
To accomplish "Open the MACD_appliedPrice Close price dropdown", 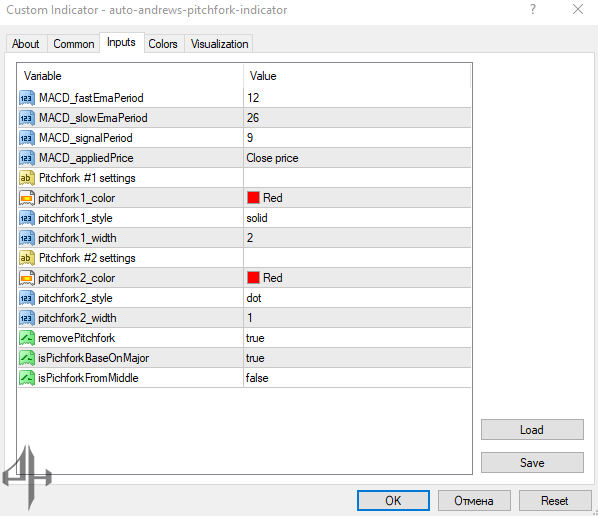I will tap(357, 158).
